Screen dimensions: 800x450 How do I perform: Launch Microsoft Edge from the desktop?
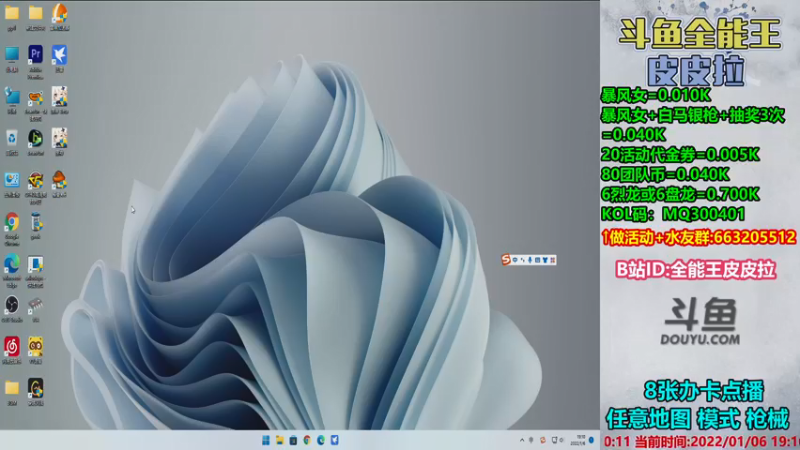pyautogui.click(x=12, y=264)
